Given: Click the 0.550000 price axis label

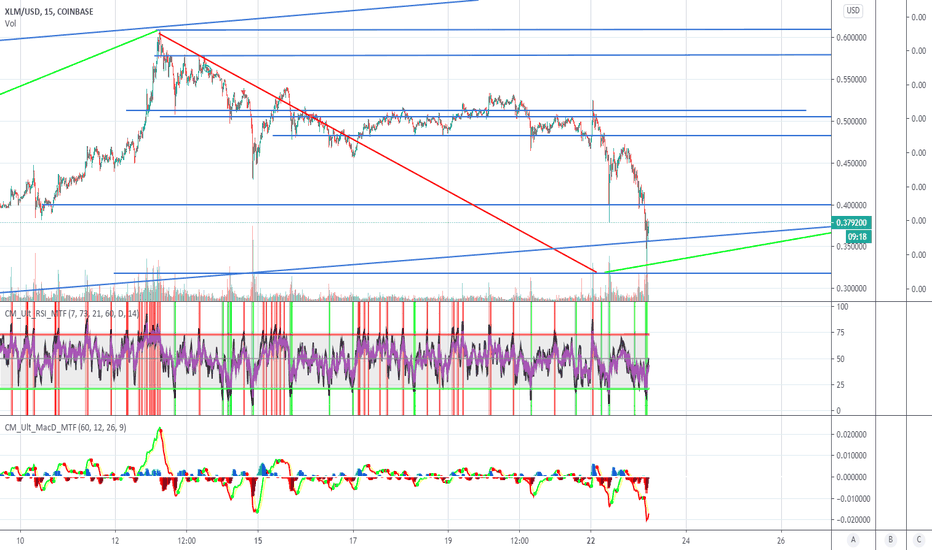Looking at the screenshot, I should [x=851, y=80].
